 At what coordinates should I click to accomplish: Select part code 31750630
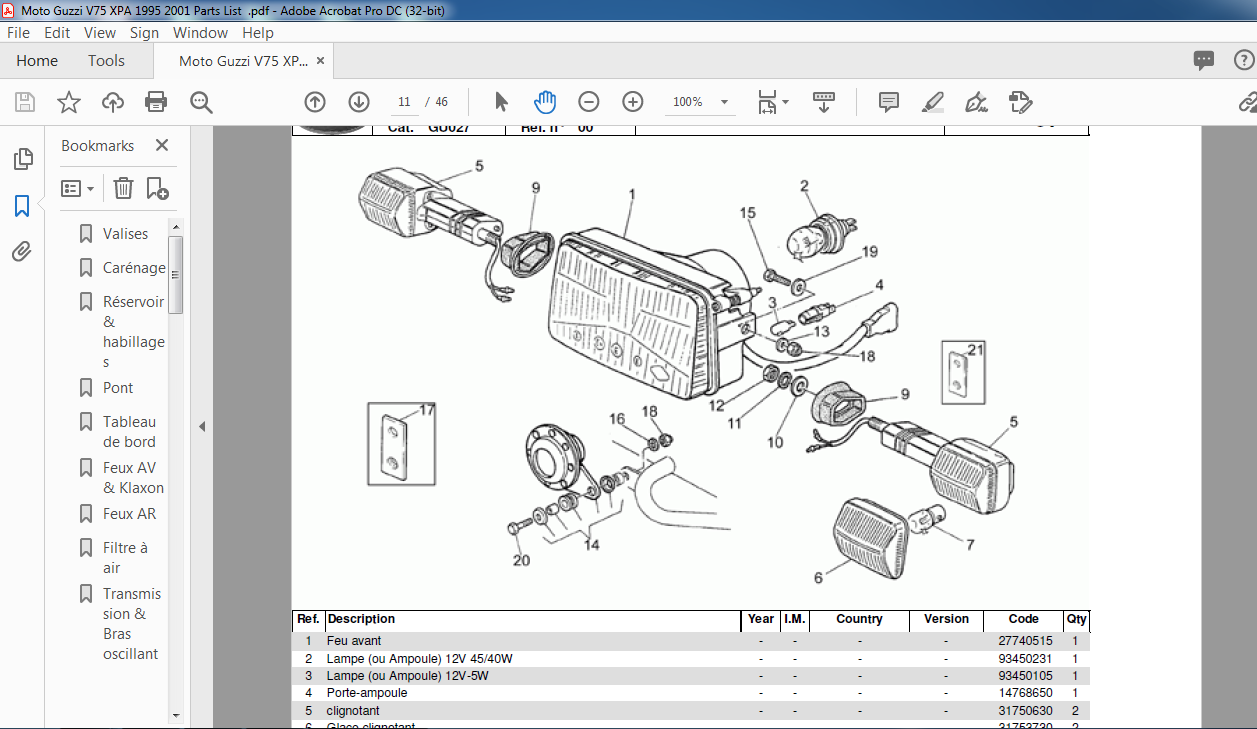tap(1025, 711)
